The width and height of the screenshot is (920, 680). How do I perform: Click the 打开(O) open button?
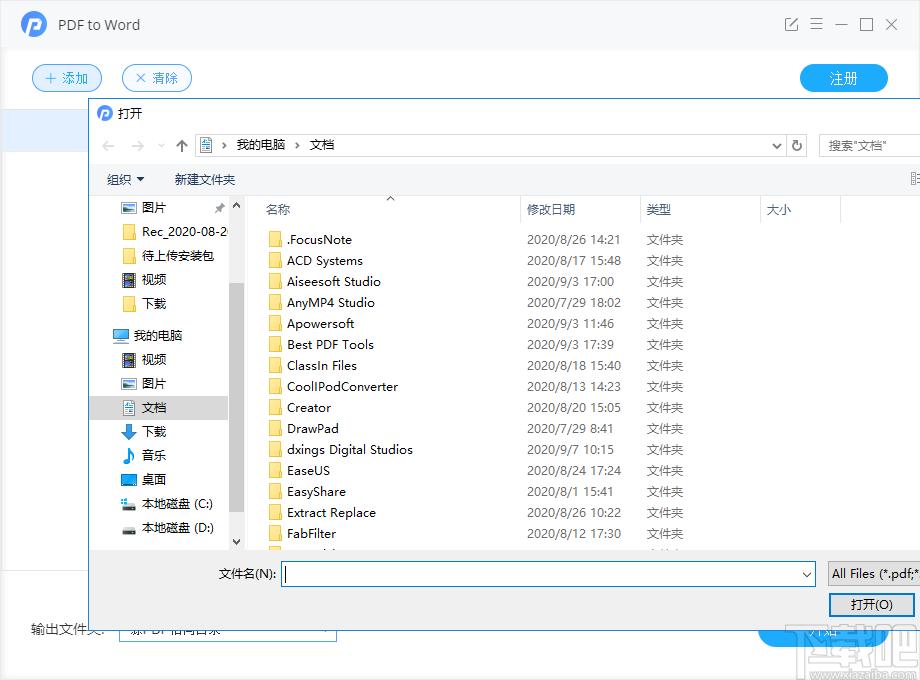(871, 605)
